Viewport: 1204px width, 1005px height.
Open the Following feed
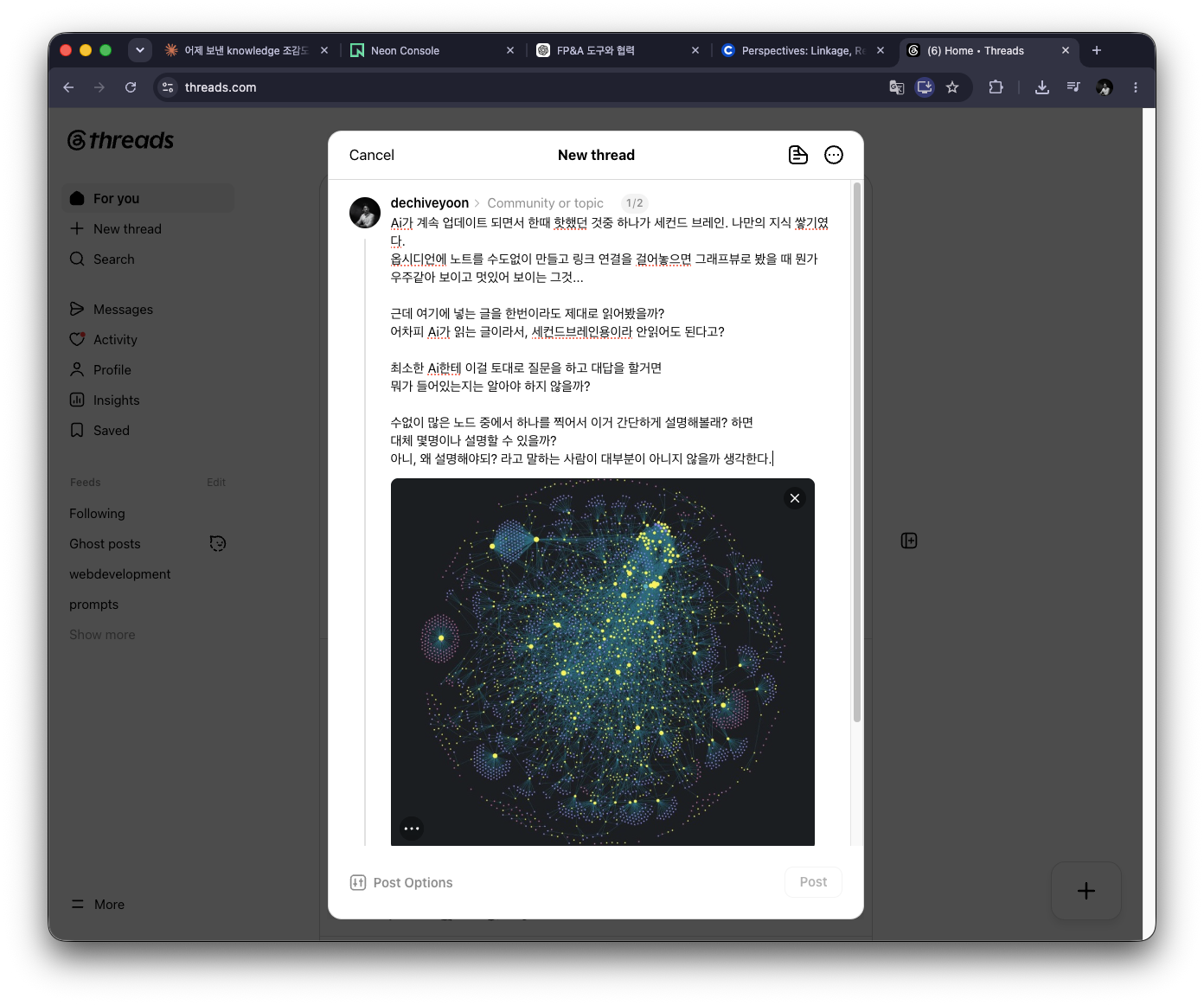click(x=97, y=513)
